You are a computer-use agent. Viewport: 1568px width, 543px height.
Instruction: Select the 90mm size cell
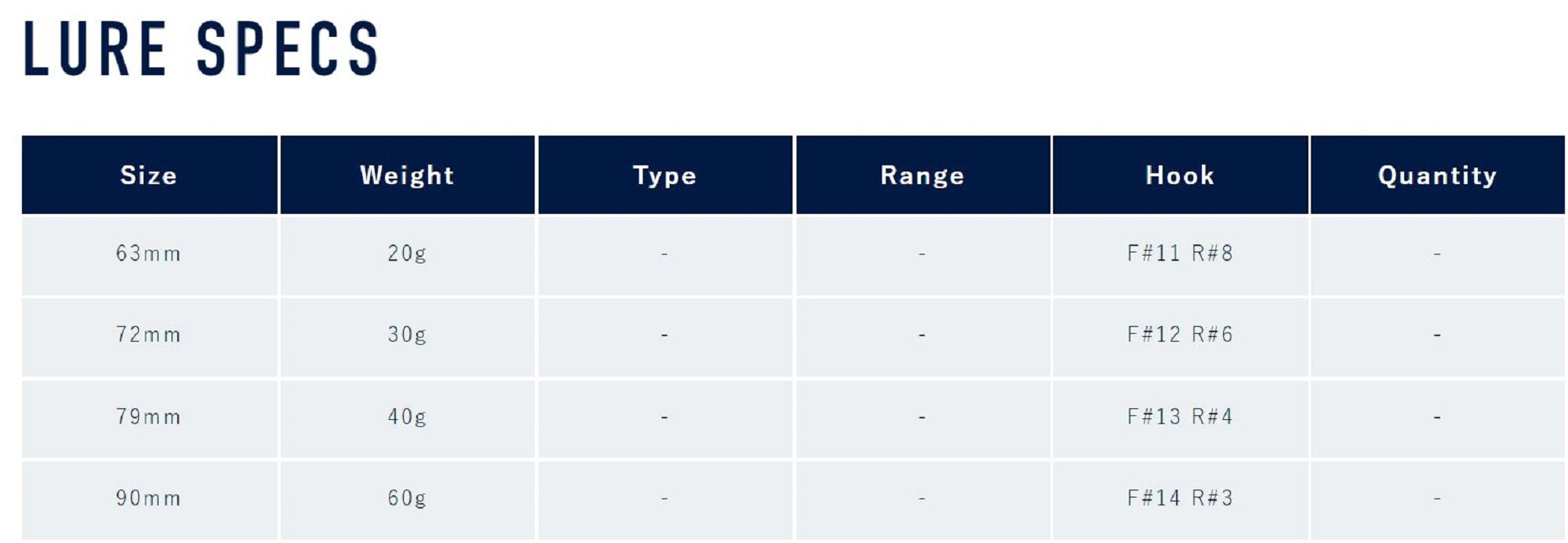[149, 498]
